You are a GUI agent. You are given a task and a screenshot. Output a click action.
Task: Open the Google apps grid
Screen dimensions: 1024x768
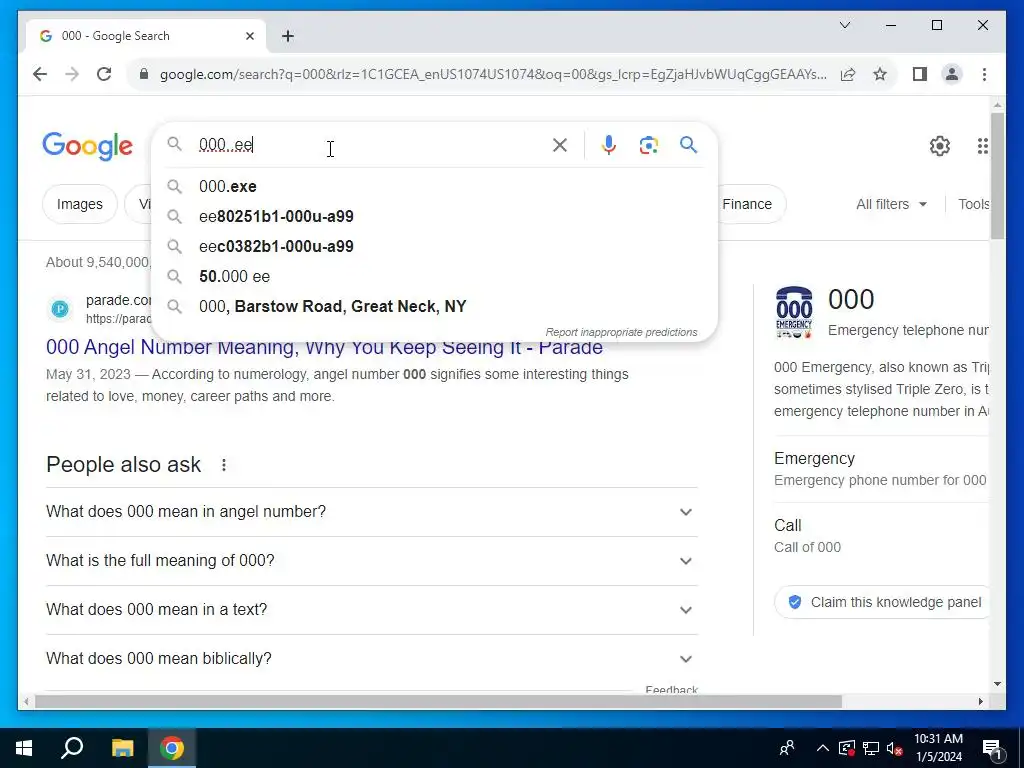[x=982, y=146]
